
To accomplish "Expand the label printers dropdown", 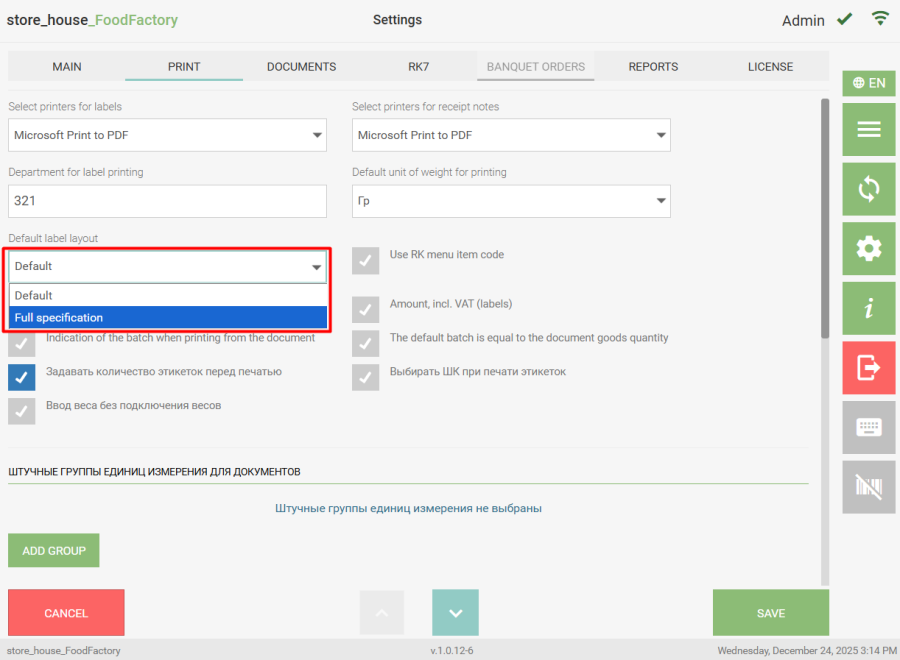I will pos(167,135).
